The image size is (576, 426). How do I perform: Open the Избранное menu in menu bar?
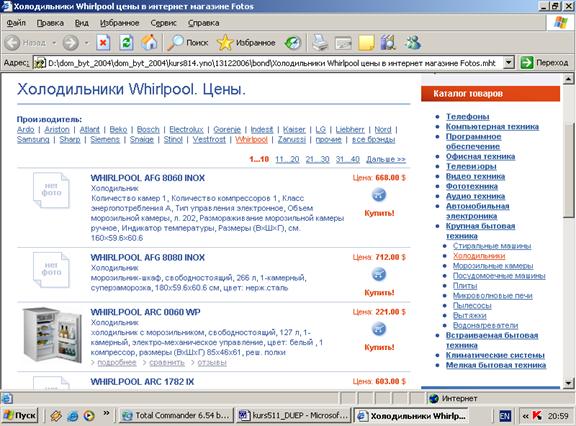coord(119,23)
